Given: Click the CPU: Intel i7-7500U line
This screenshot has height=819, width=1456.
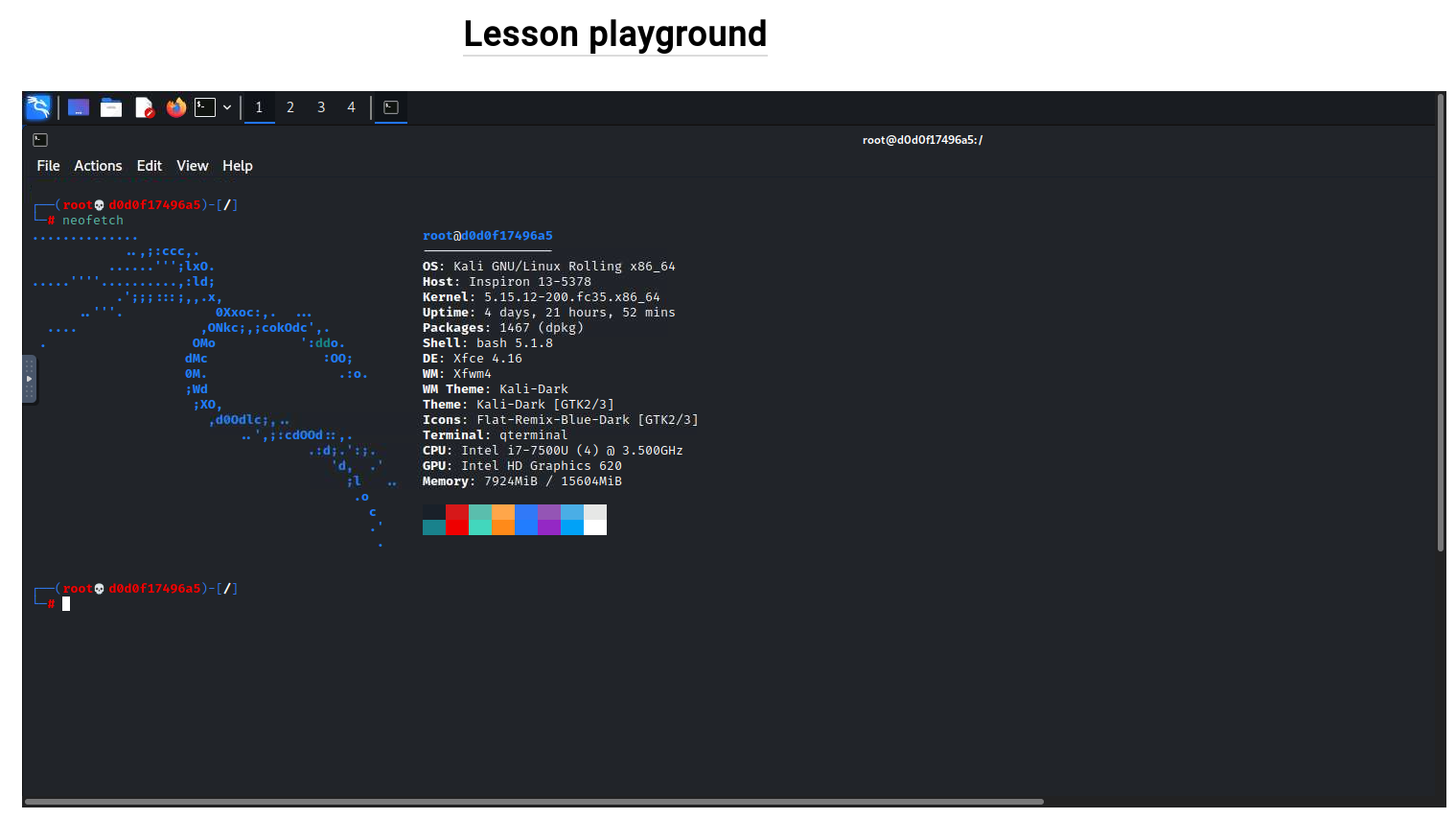Looking at the screenshot, I should click(553, 451).
